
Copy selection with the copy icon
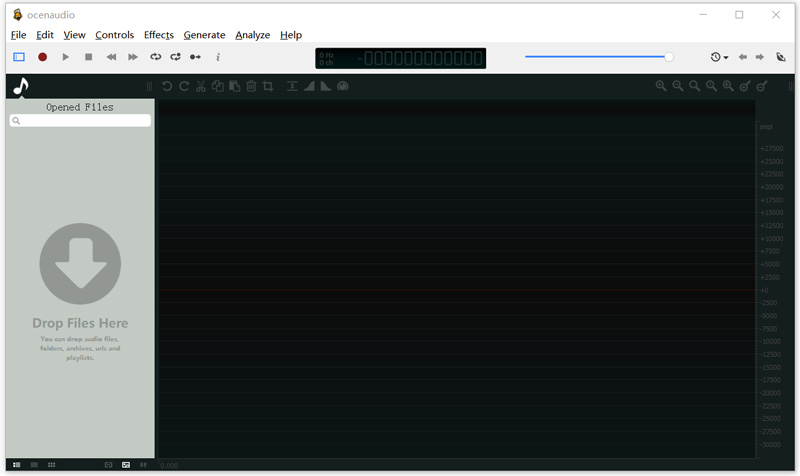point(218,86)
